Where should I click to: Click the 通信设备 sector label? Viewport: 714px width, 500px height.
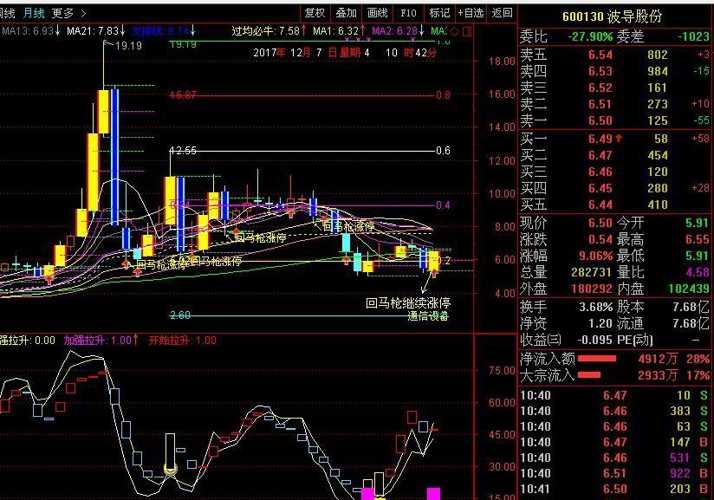click(x=429, y=316)
